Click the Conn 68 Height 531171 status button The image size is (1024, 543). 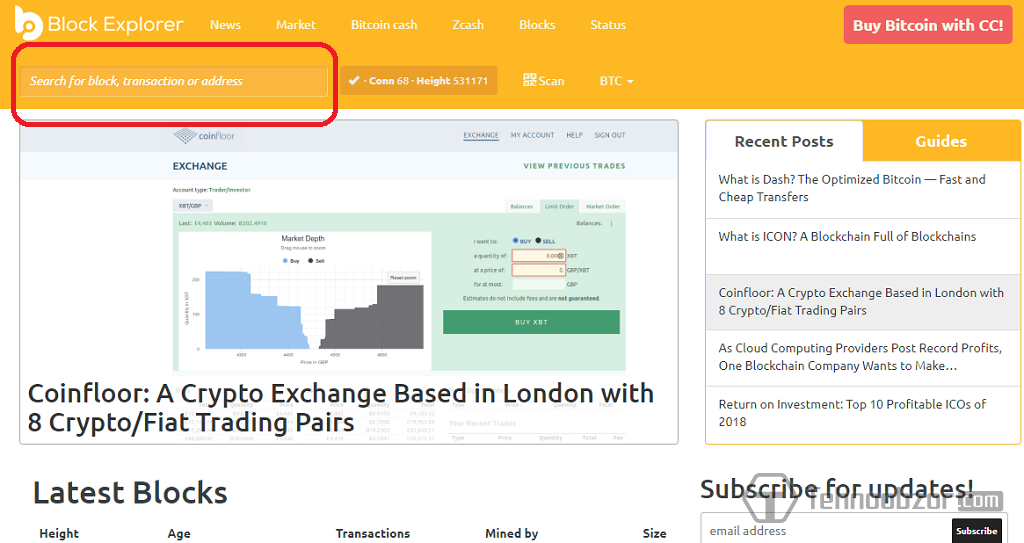[x=419, y=80]
